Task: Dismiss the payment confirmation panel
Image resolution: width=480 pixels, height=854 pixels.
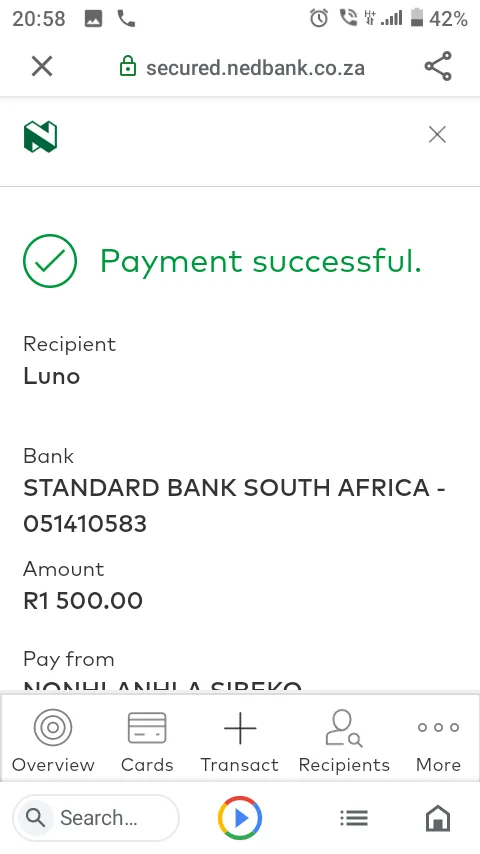Action: (x=437, y=134)
